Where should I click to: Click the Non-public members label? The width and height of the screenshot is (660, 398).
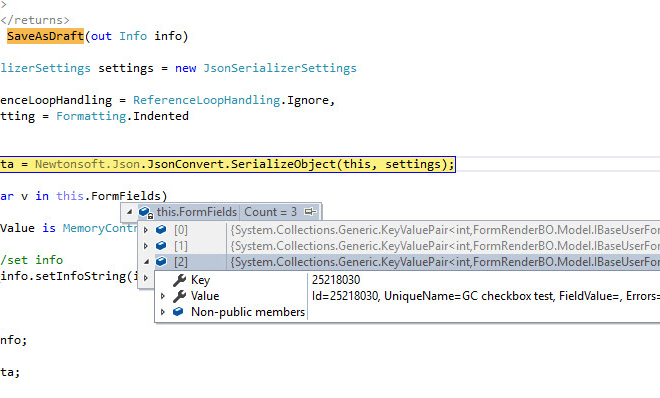coord(248,312)
